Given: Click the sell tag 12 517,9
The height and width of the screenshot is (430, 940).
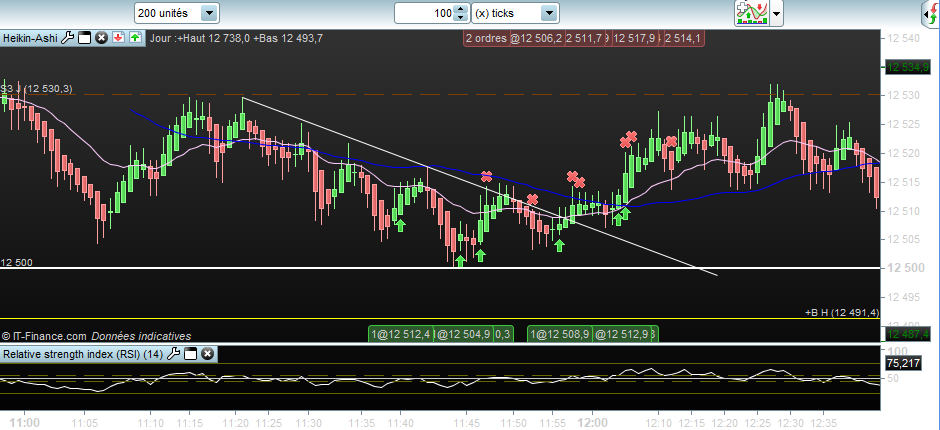Looking at the screenshot, I should [634, 38].
